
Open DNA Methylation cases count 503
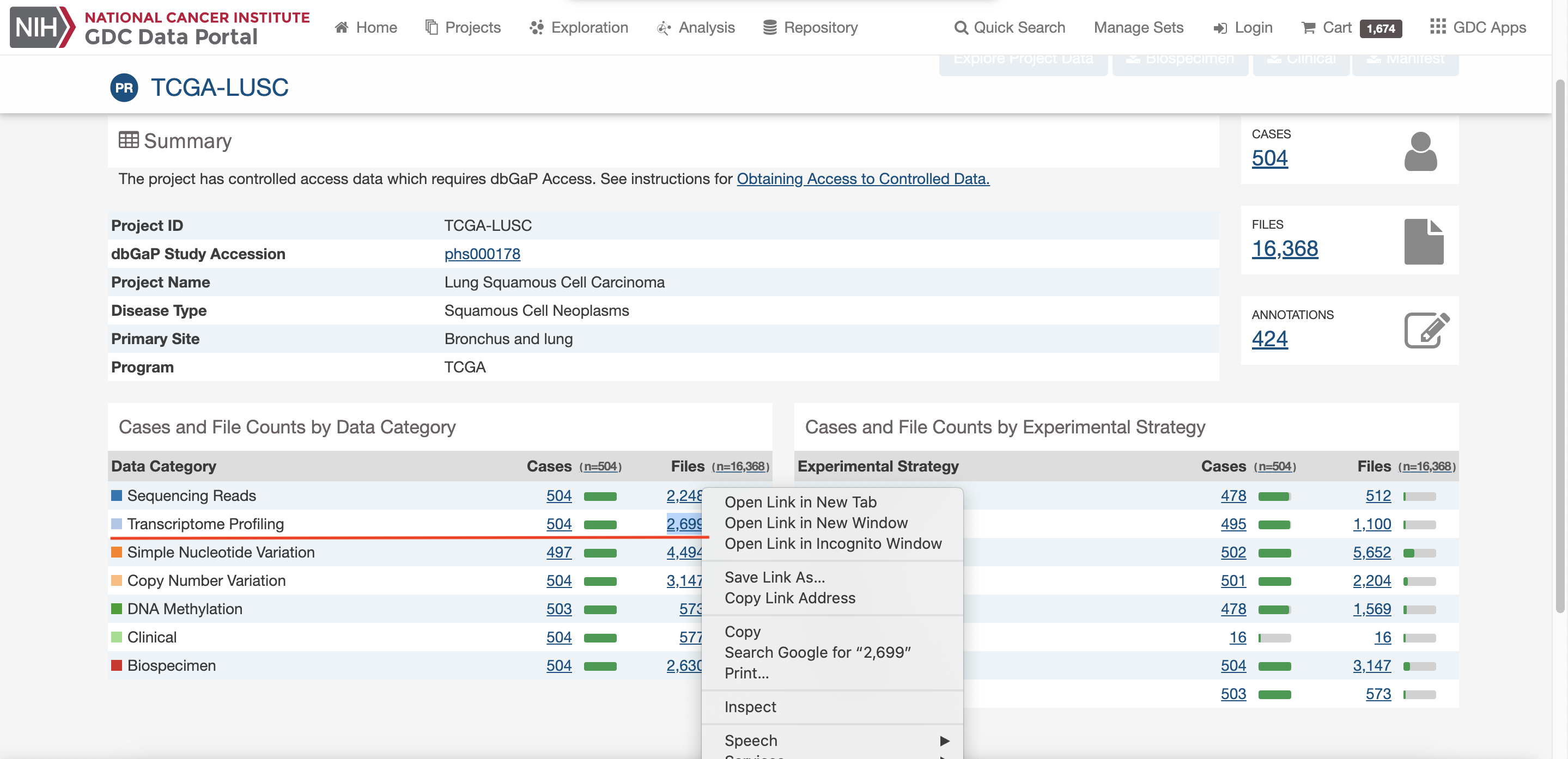pyautogui.click(x=559, y=609)
